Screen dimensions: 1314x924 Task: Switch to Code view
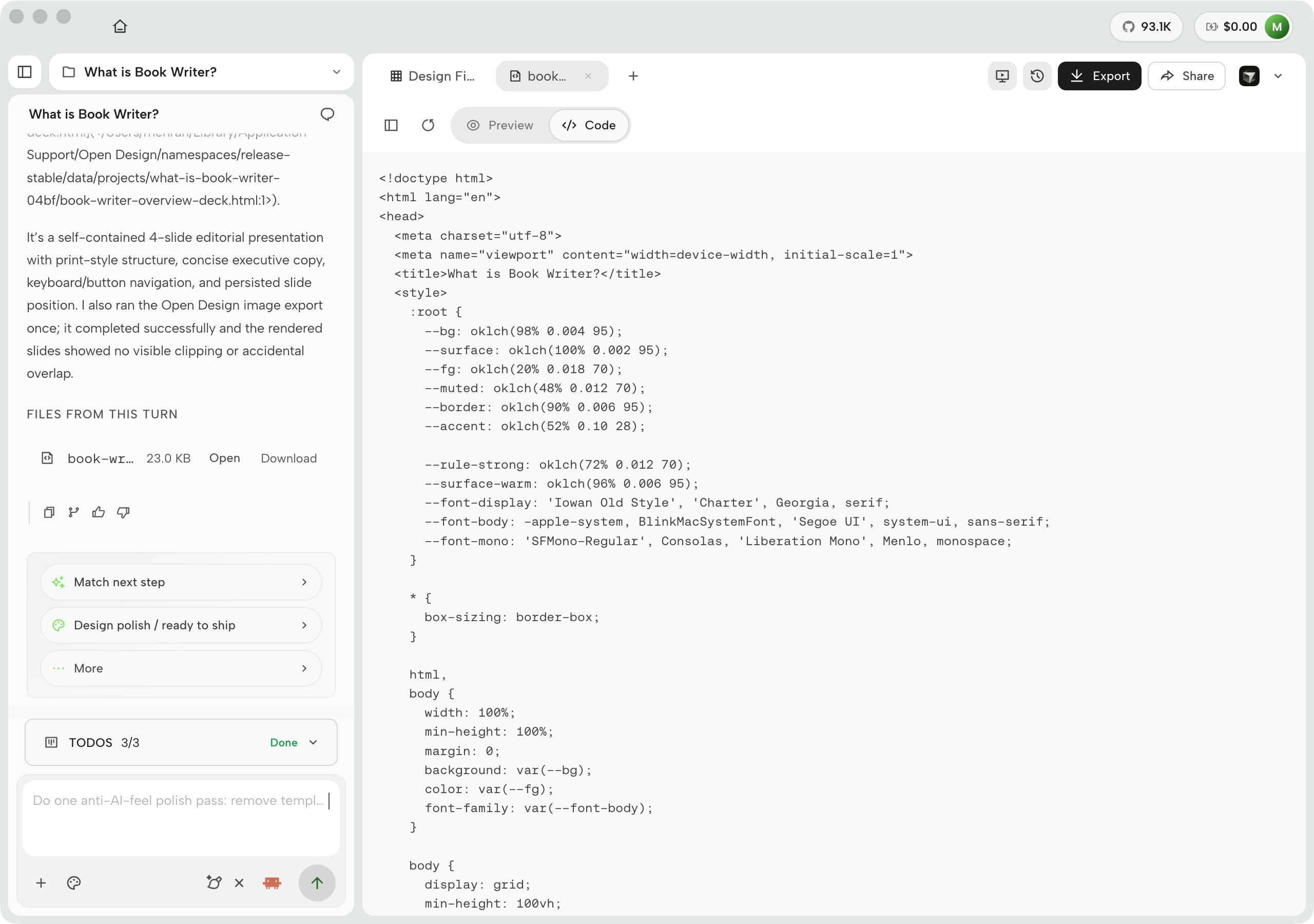[x=589, y=125]
